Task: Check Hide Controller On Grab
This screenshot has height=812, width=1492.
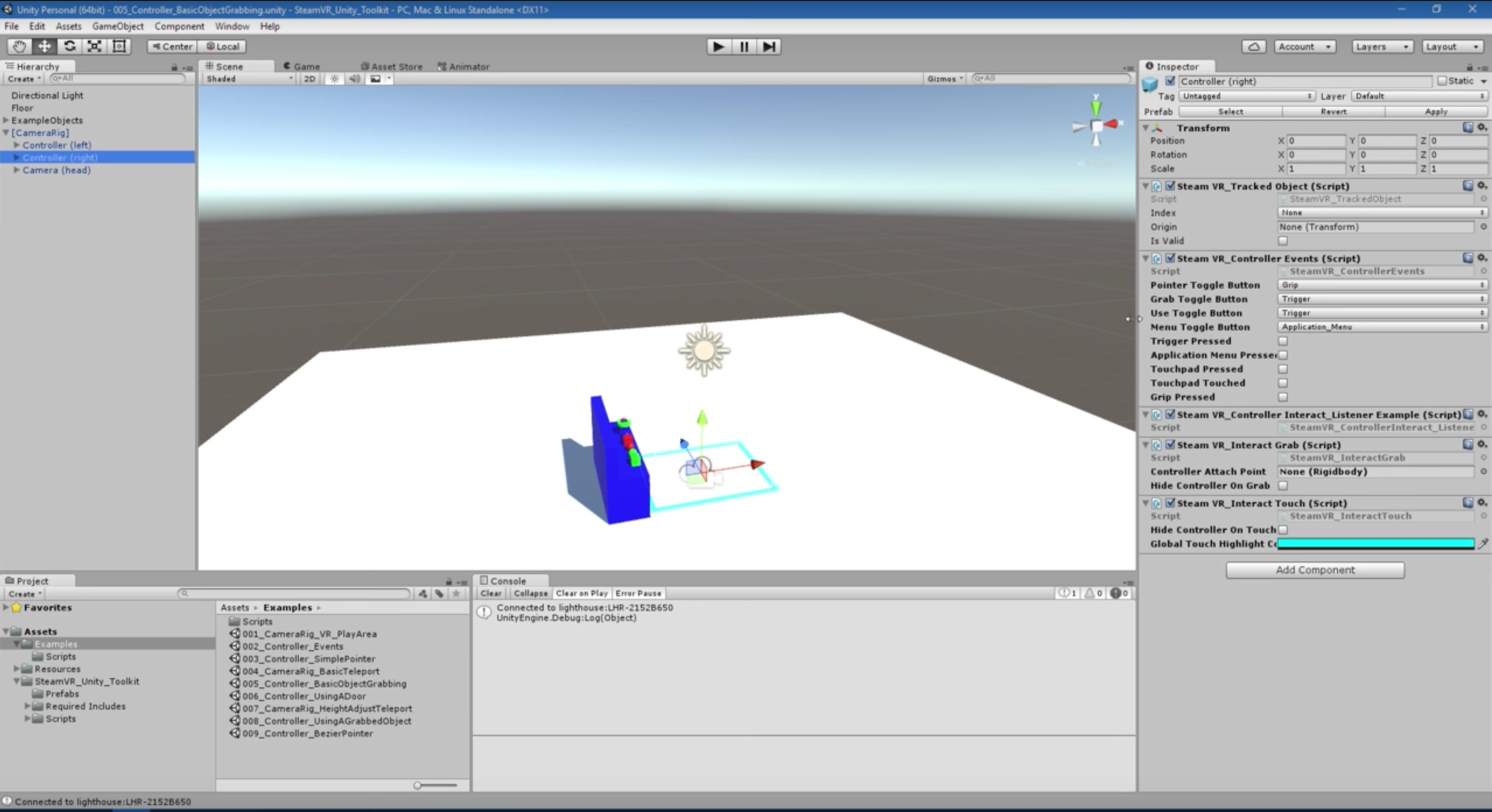Action: coord(1283,486)
